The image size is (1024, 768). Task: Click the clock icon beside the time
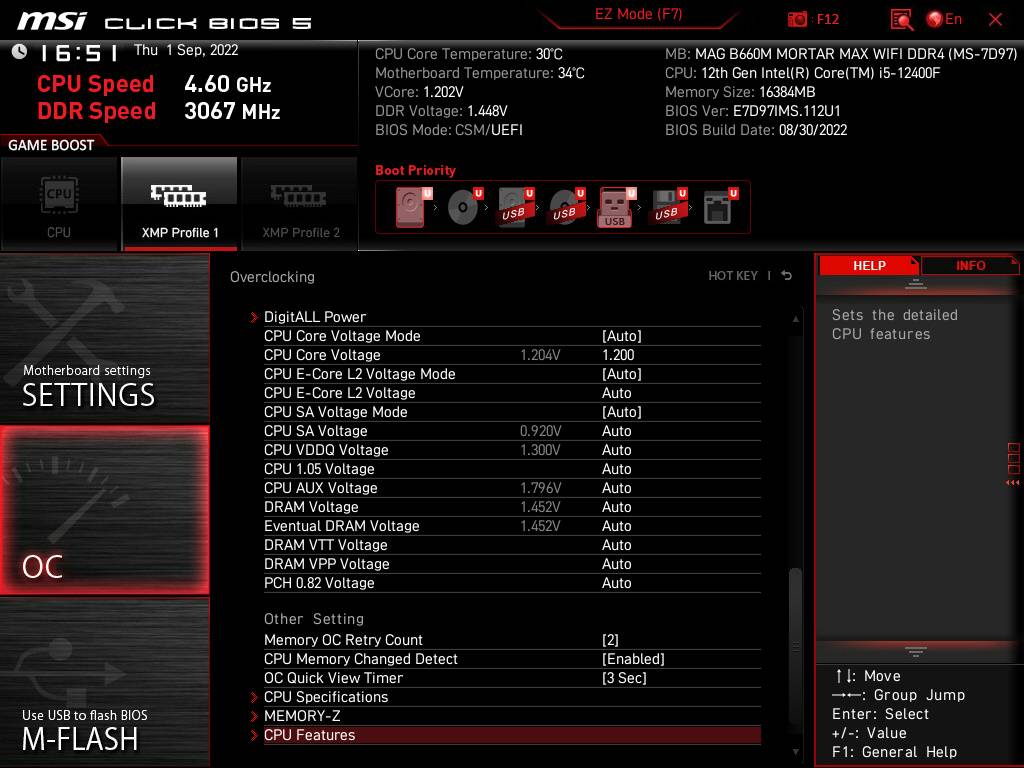point(19,51)
